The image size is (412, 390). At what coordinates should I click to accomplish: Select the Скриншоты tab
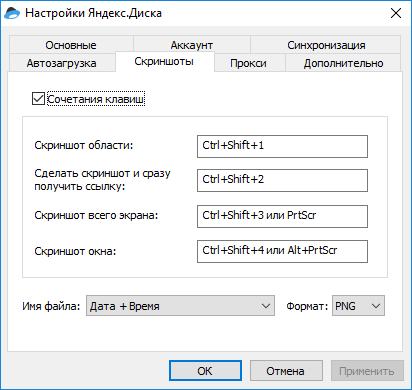click(164, 61)
